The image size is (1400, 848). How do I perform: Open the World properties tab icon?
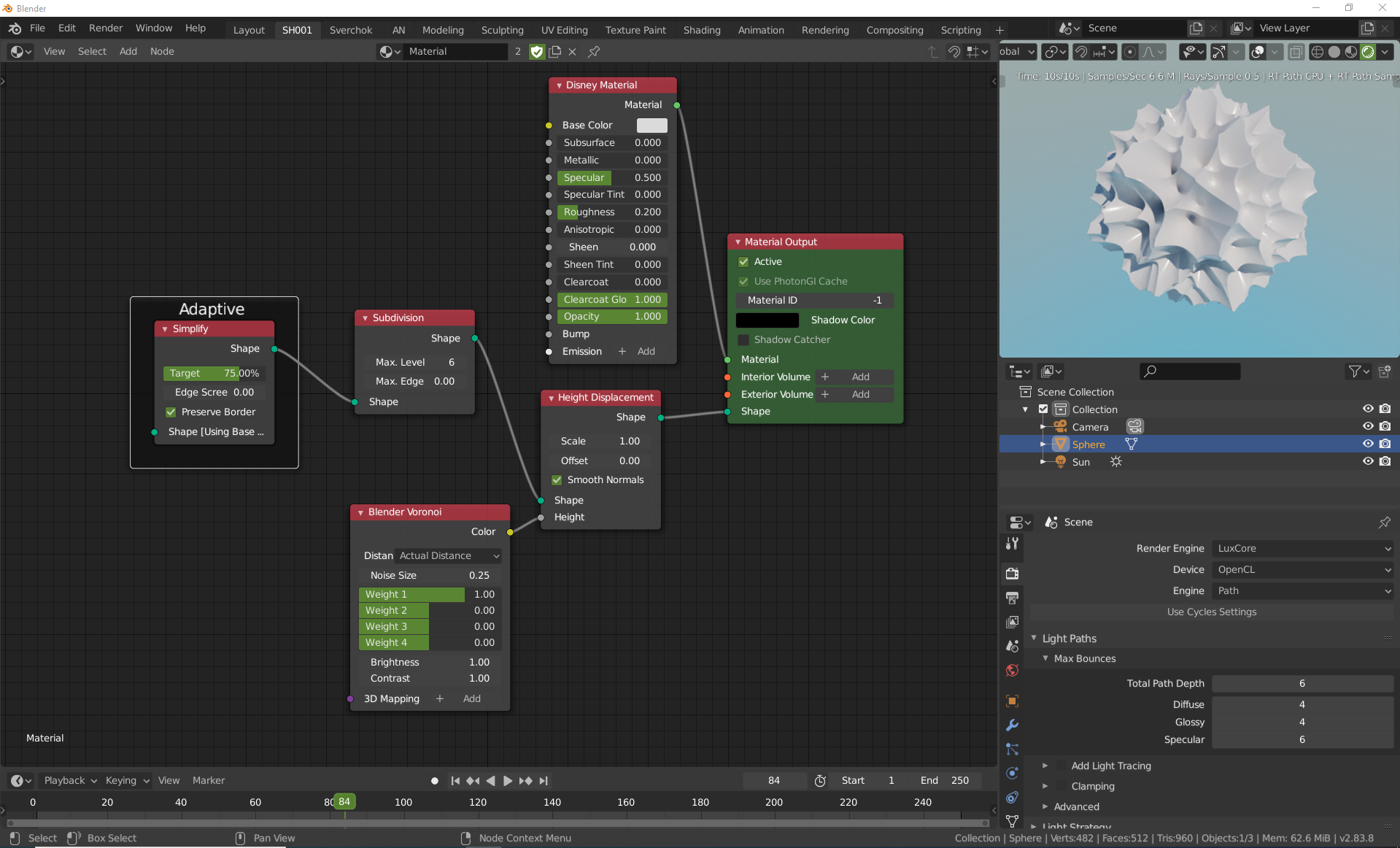click(1012, 671)
